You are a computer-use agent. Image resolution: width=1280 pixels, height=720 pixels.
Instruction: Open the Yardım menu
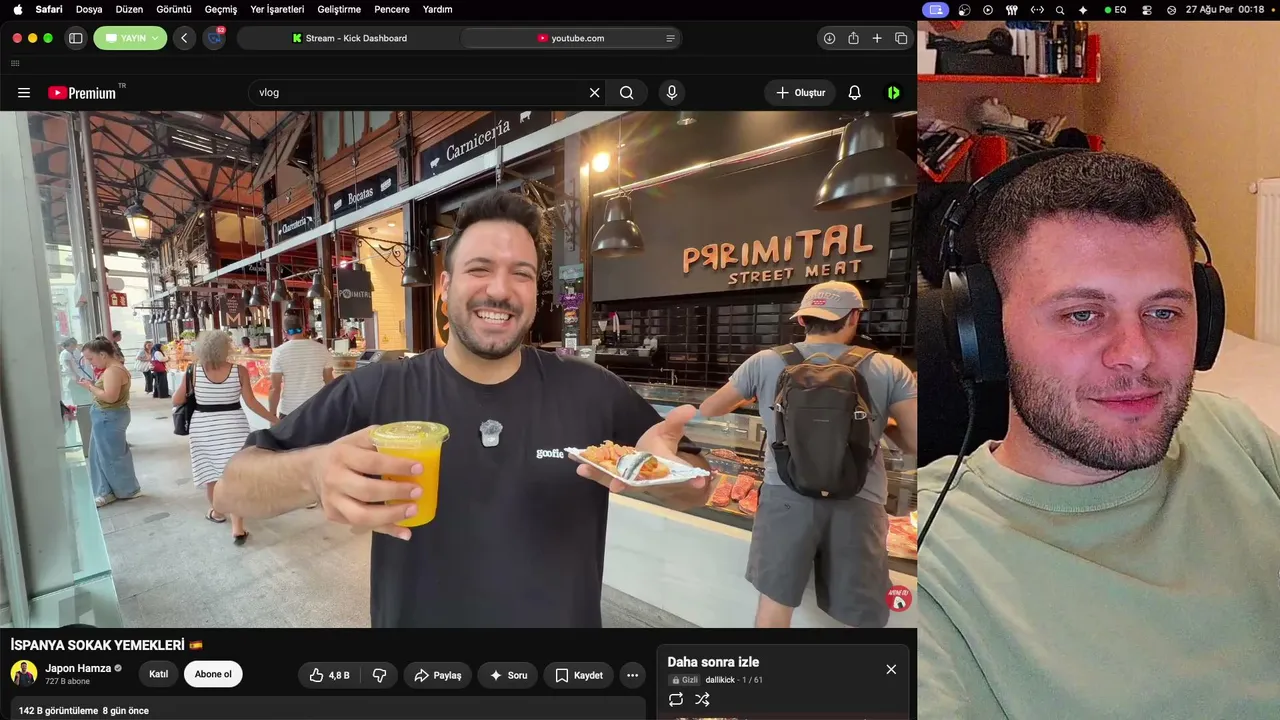click(x=437, y=9)
